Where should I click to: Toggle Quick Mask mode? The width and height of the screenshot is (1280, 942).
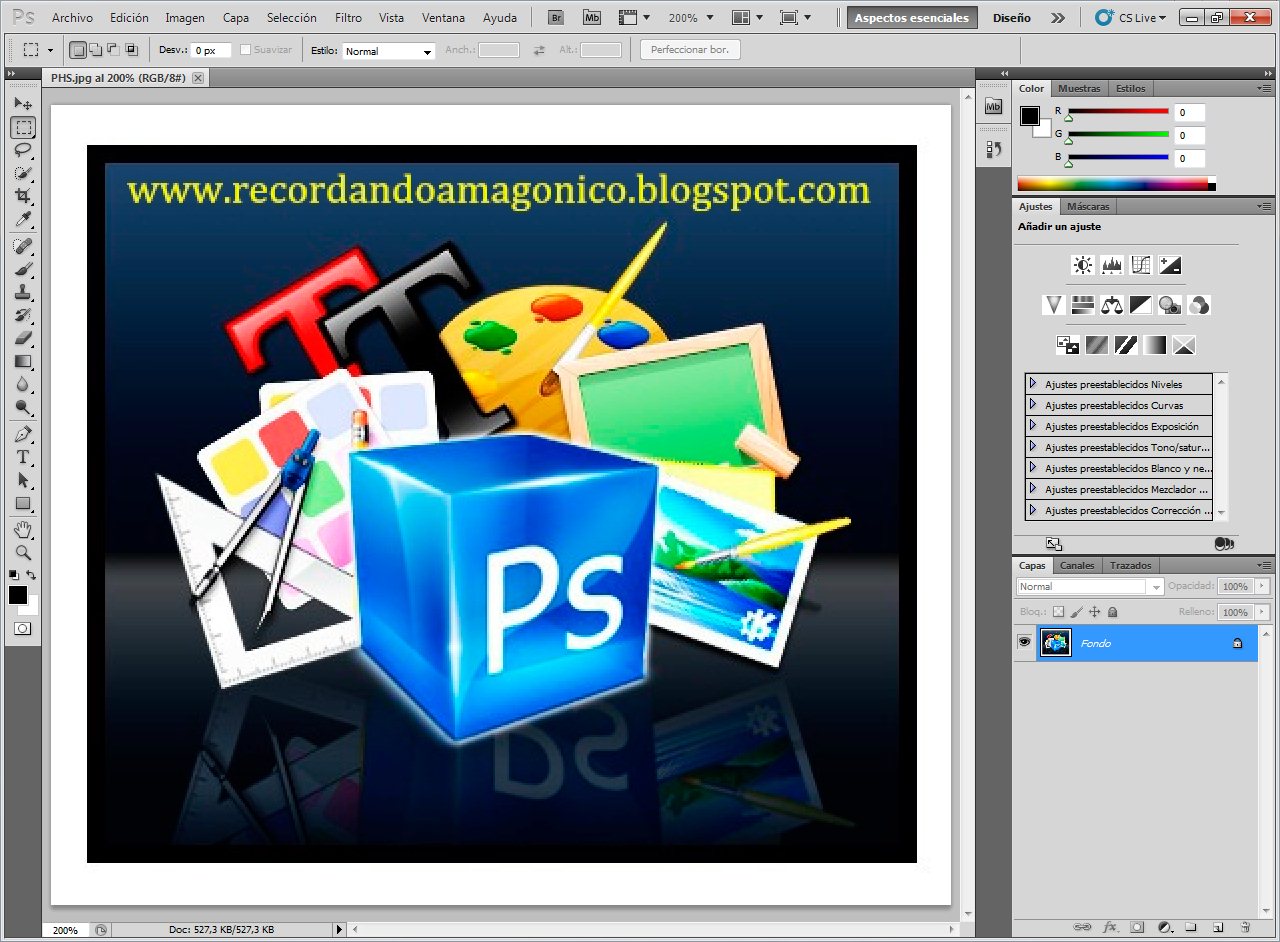point(23,629)
